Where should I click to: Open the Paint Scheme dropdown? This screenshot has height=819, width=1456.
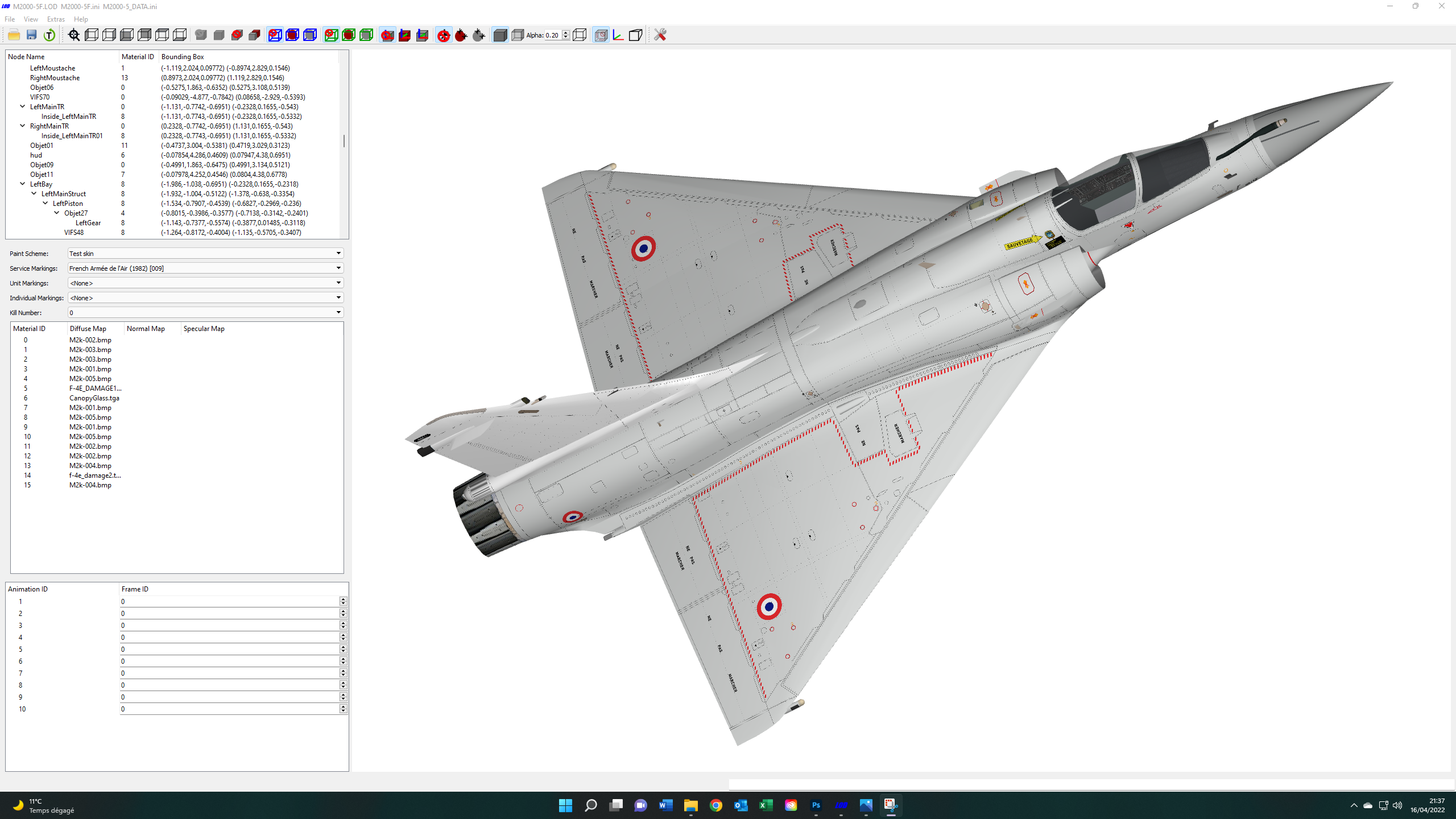pyautogui.click(x=205, y=253)
